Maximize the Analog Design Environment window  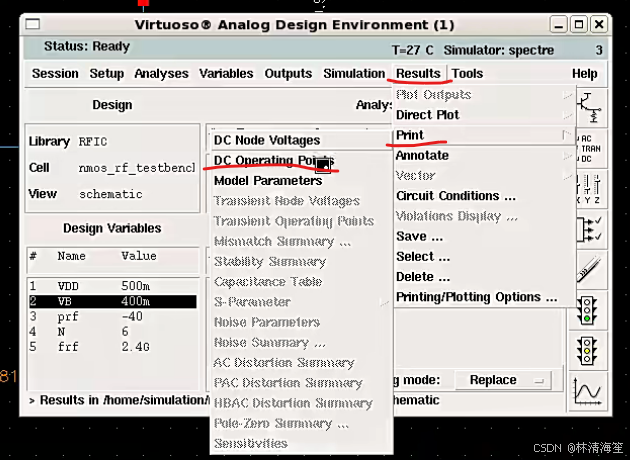pos(579,25)
